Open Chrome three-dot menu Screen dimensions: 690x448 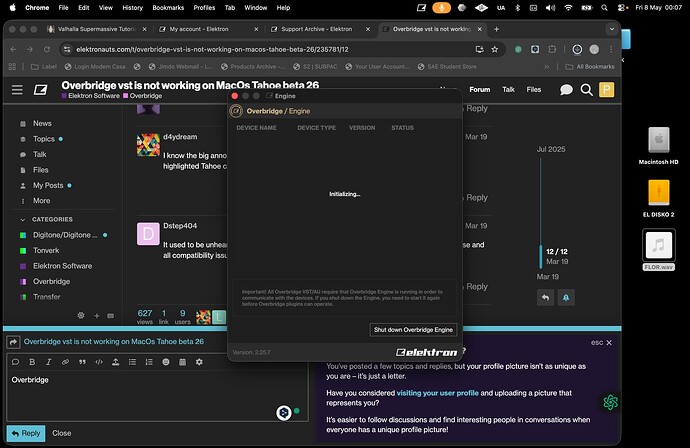611,49
